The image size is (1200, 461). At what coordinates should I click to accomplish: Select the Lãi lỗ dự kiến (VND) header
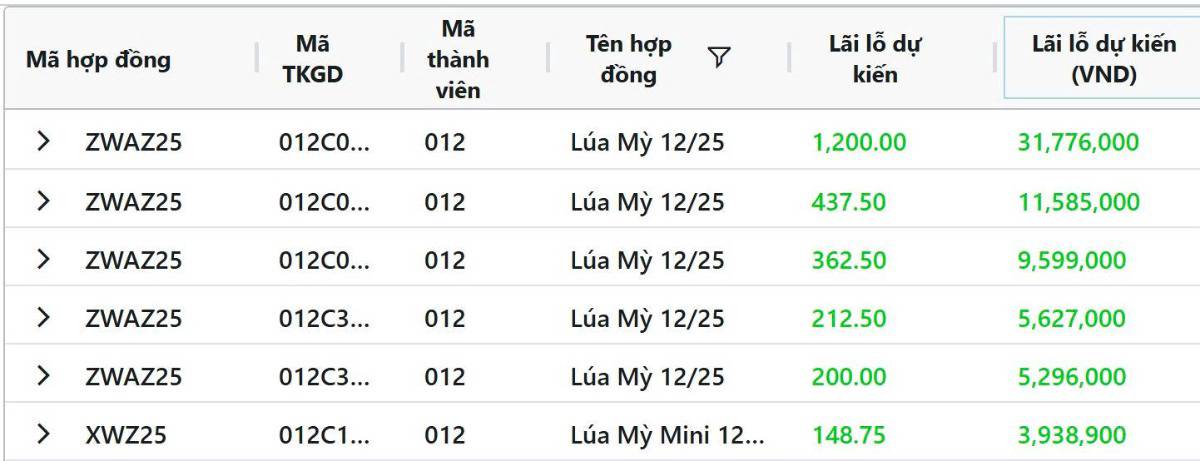[x=1089, y=59]
